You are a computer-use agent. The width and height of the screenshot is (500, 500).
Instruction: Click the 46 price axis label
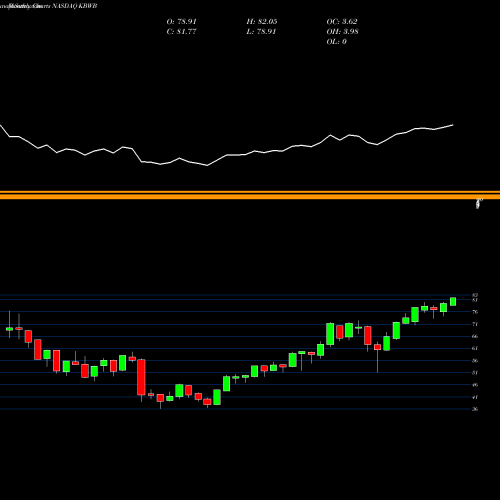click(x=475, y=385)
